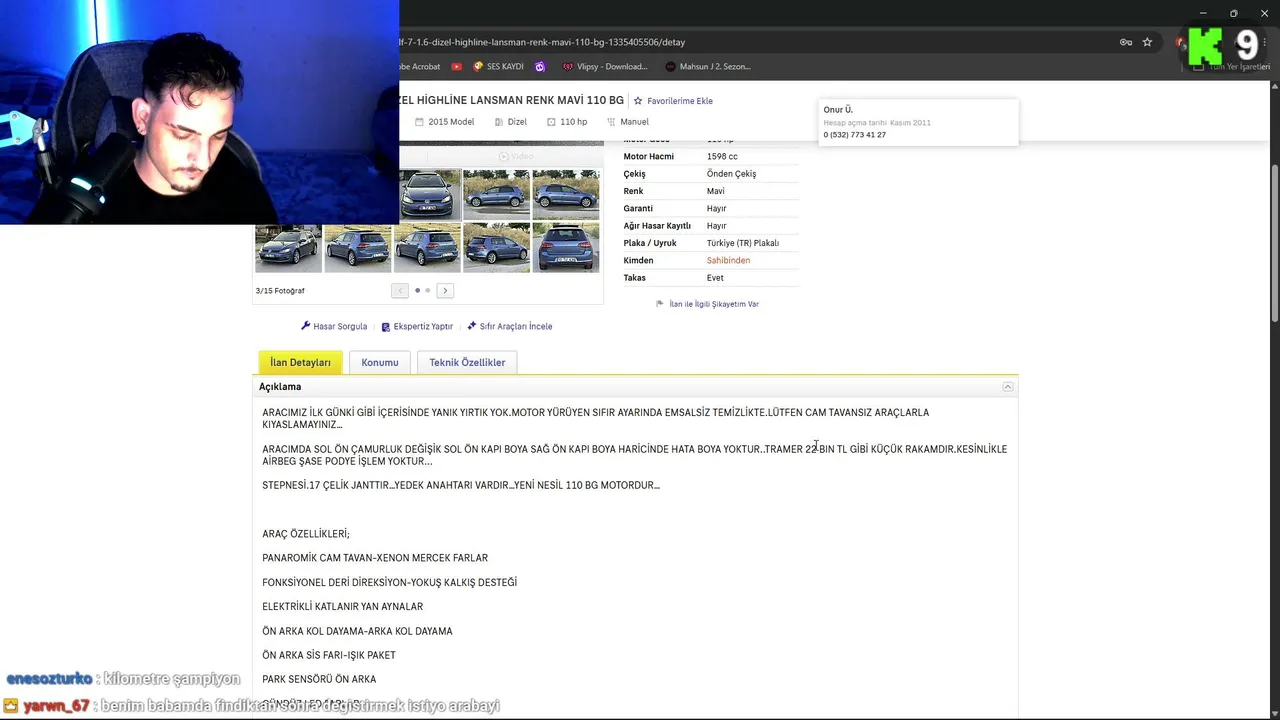Click the Manuel gearbox label
The width and height of the screenshot is (1280, 720).
pos(628,122)
